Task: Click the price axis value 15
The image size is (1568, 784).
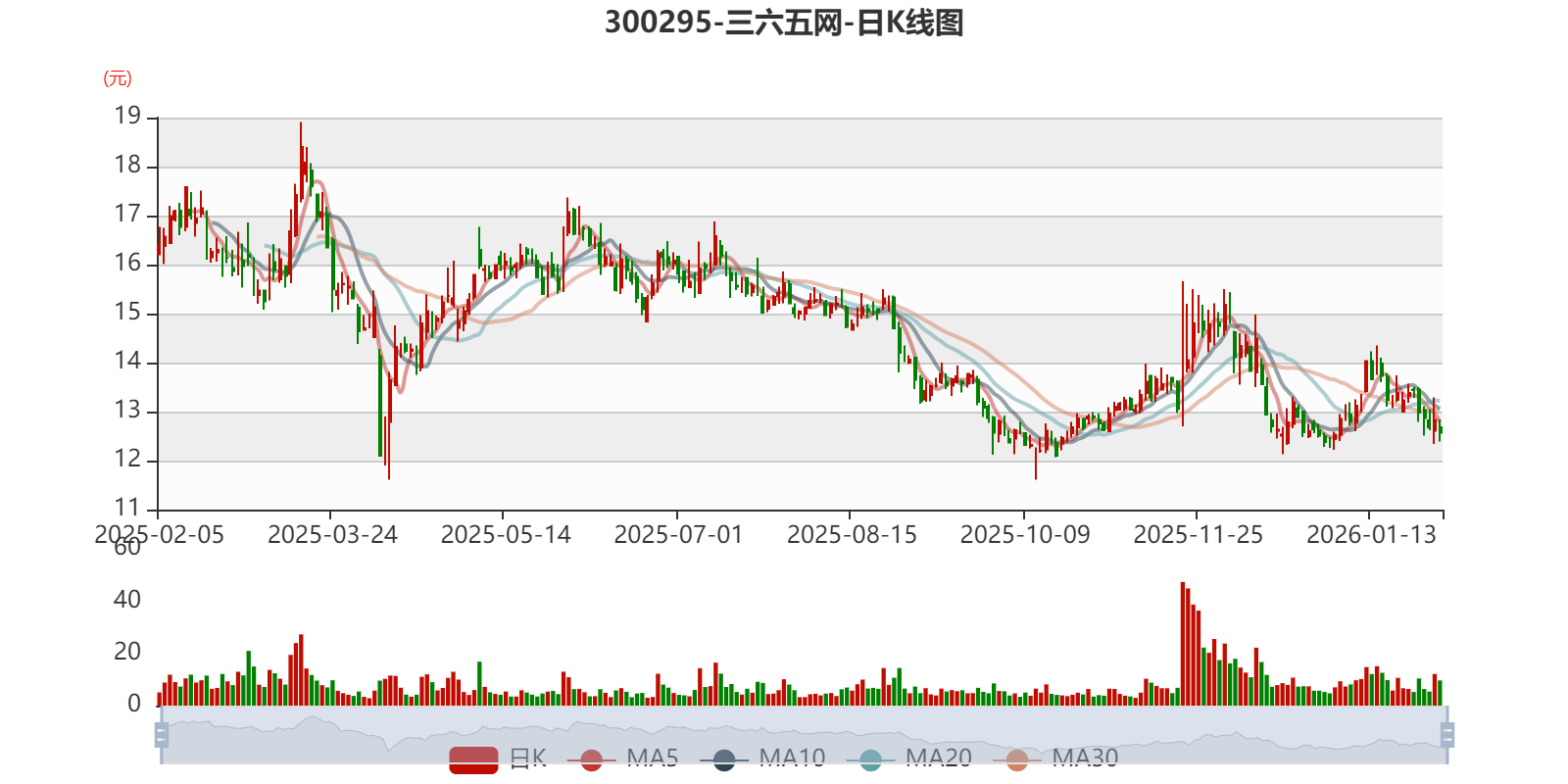Action: (127, 313)
